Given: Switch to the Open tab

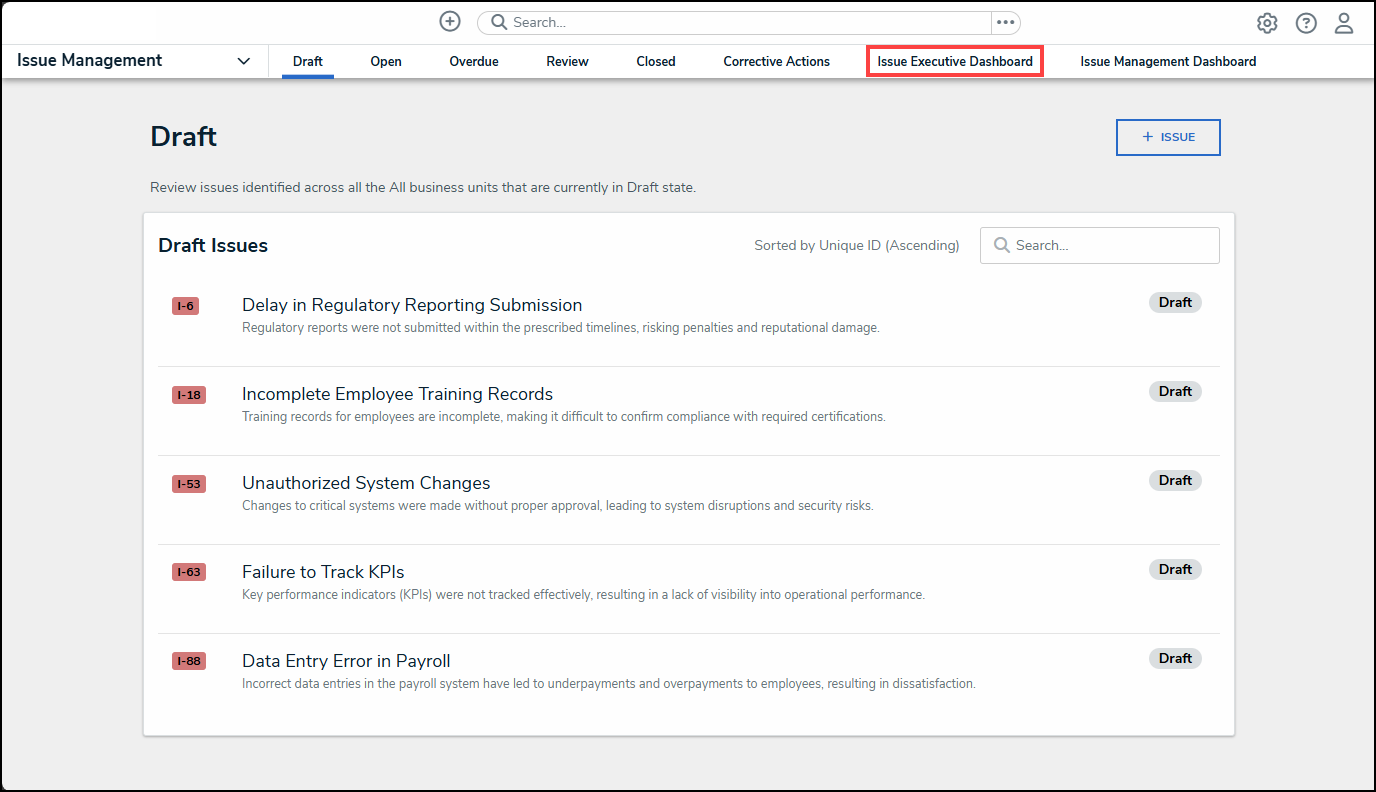Looking at the screenshot, I should tap(386, 61).
